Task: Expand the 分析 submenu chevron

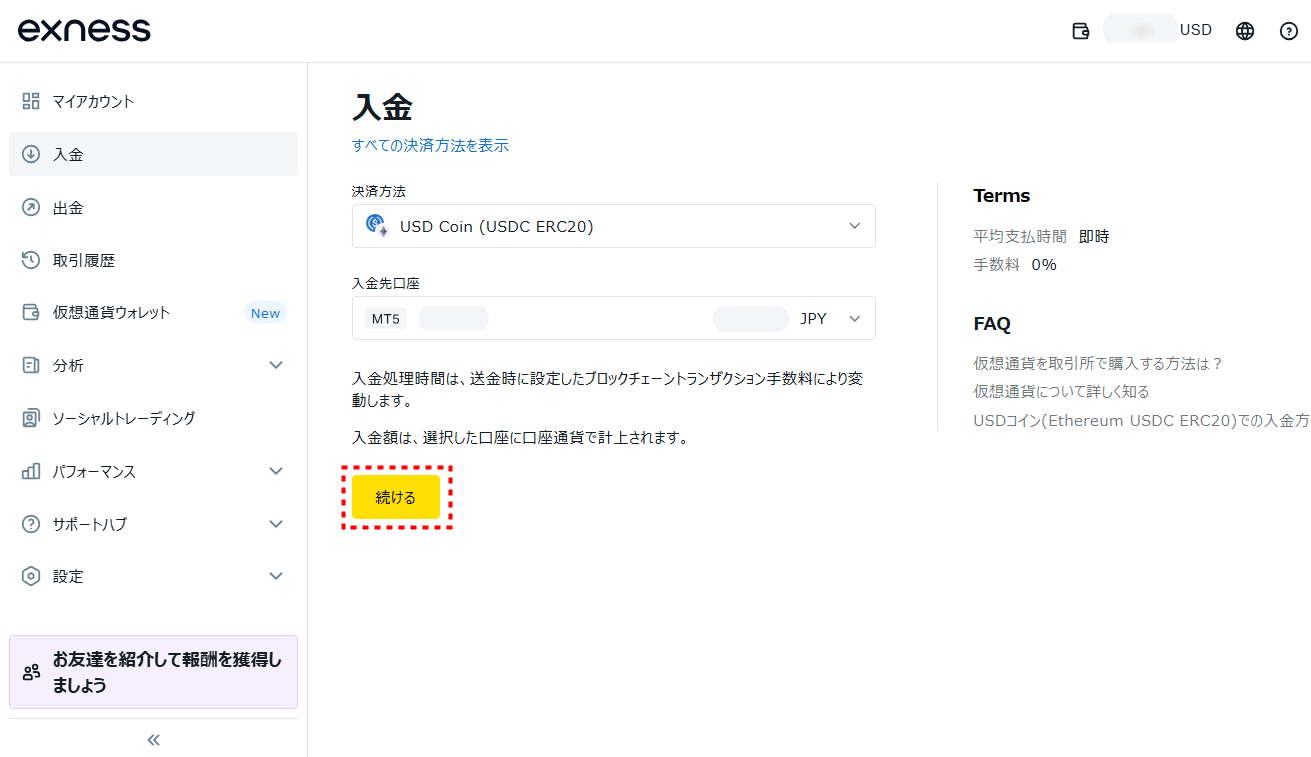Action: click(x=277, y=365)
